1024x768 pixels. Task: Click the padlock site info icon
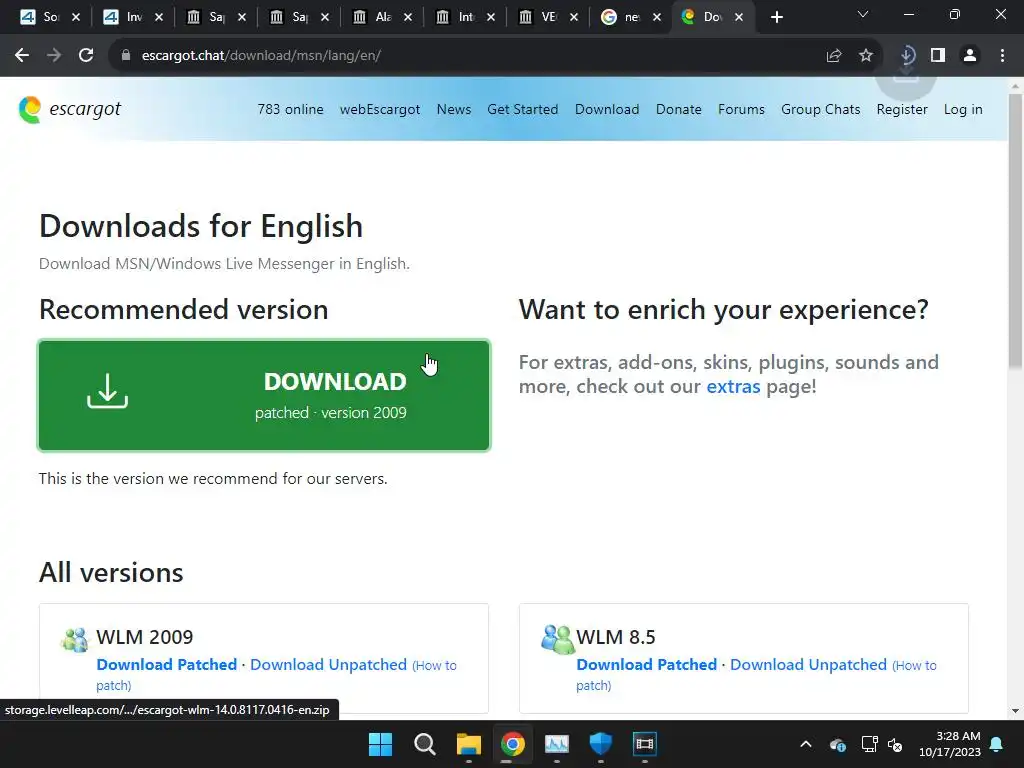[125, 56]
